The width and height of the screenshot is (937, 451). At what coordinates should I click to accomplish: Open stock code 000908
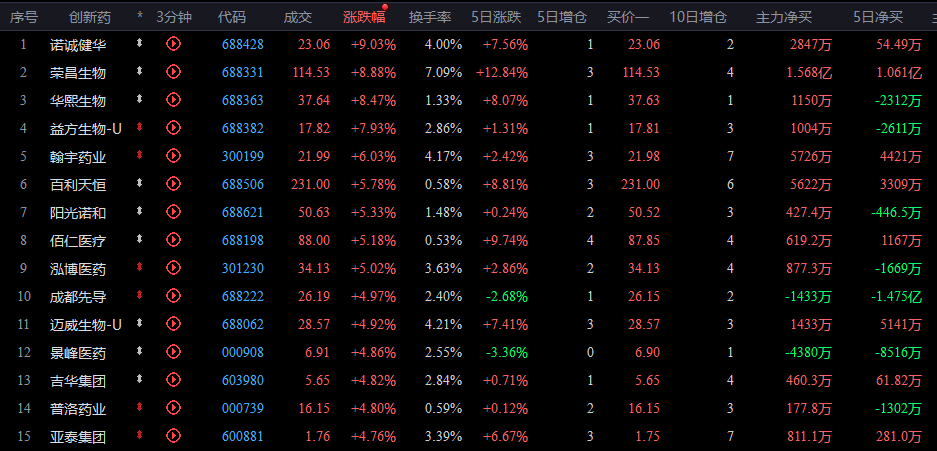point(243,353)
